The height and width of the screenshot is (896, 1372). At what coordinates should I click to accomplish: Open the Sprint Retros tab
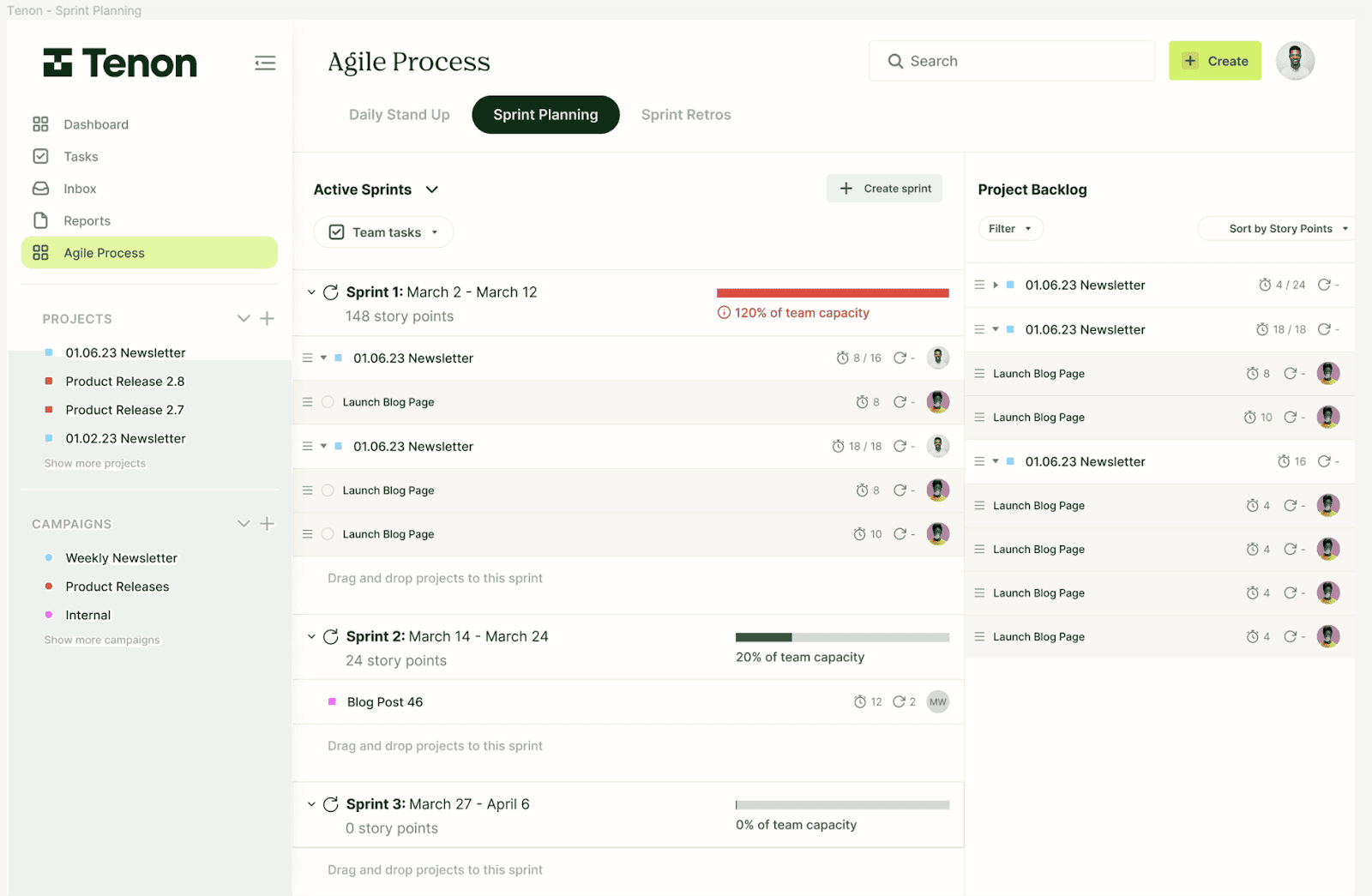[x=685, y=114]
